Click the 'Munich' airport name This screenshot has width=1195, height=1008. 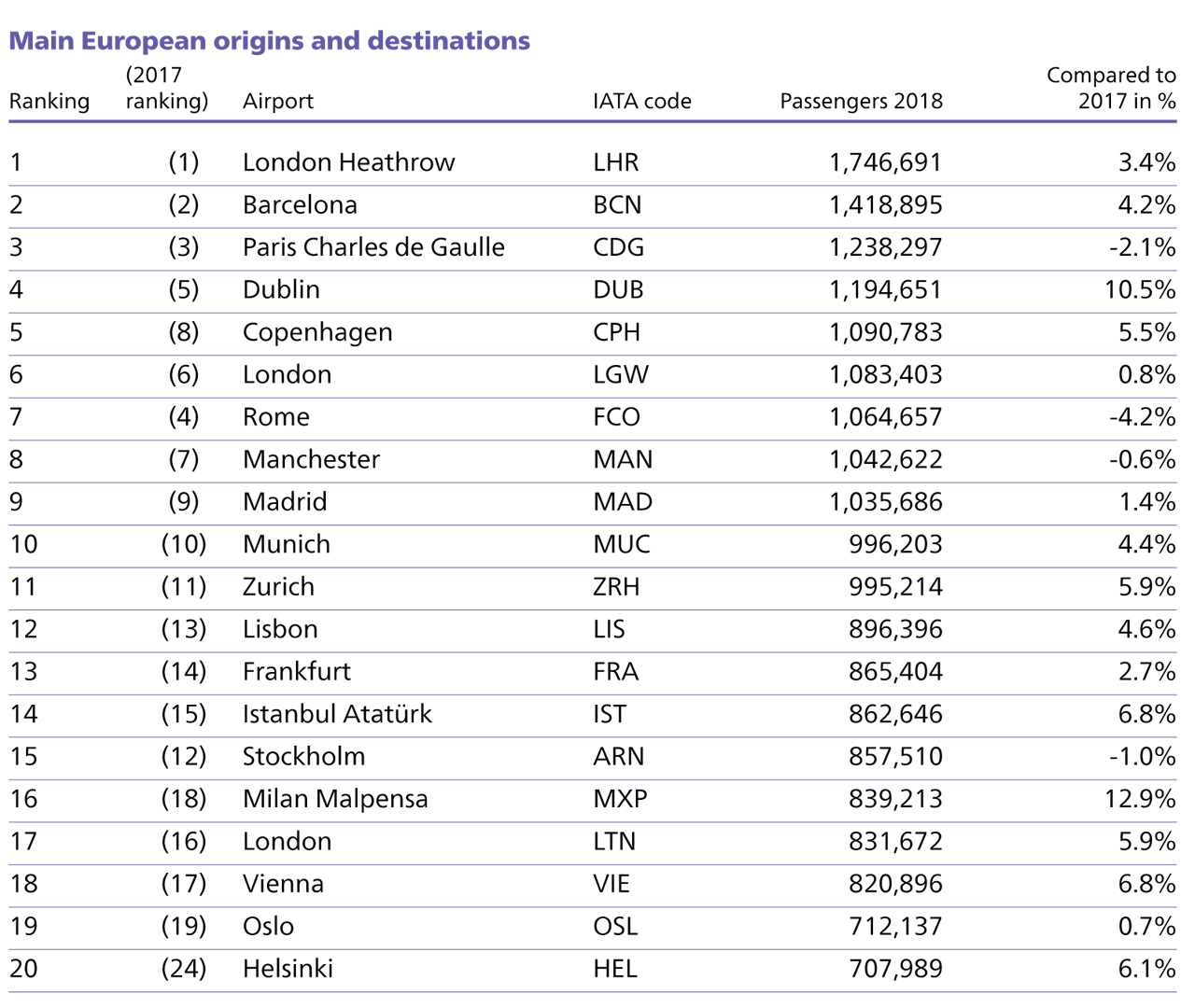point(287,544)
